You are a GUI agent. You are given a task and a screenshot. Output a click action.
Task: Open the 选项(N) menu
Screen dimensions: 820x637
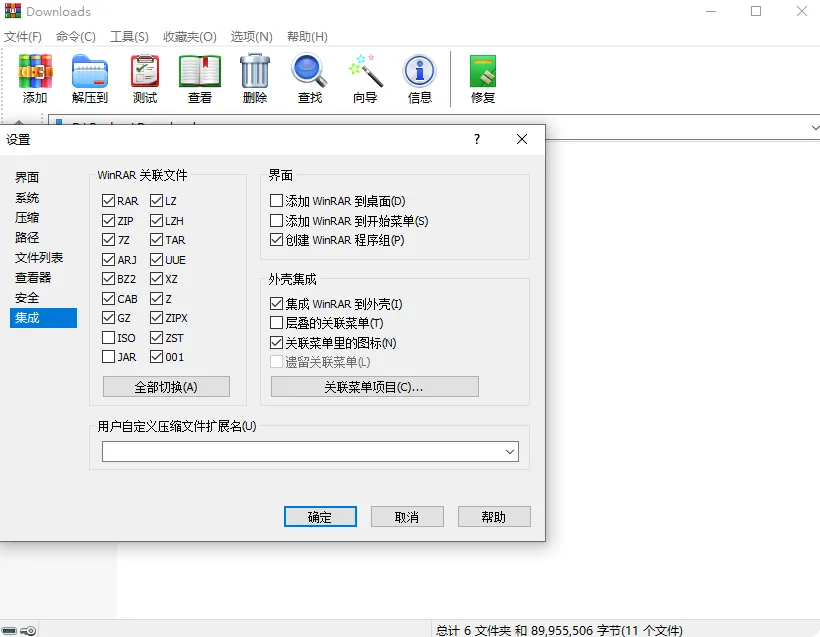(x=252, y=37)
